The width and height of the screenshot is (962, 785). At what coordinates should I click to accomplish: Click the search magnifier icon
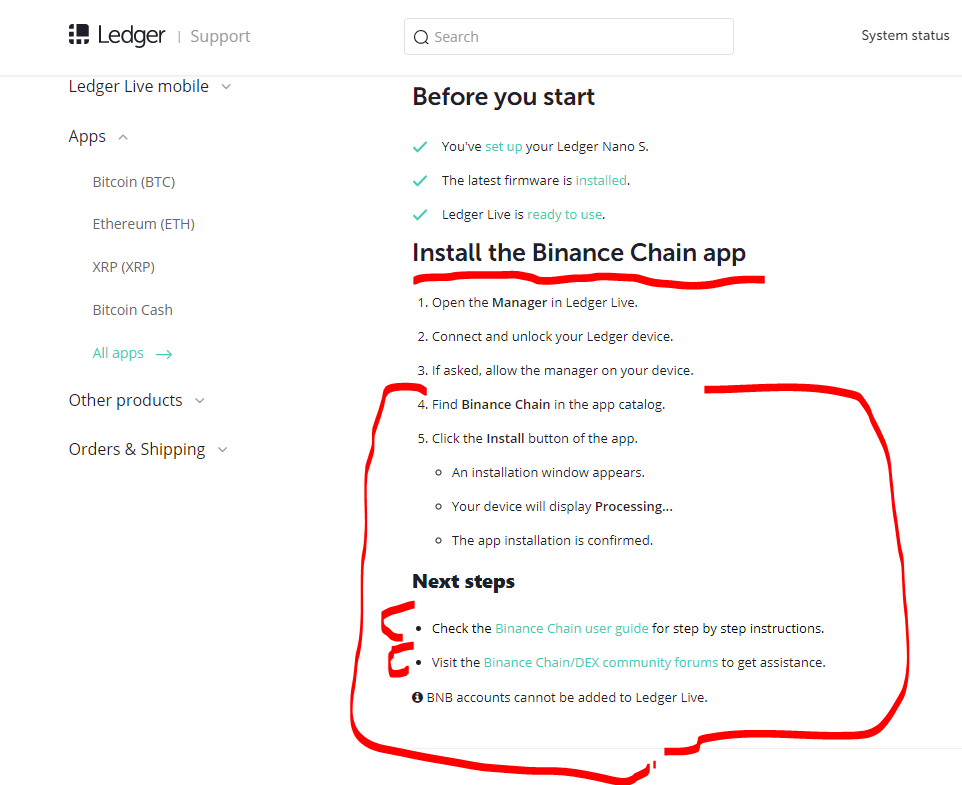421,37
